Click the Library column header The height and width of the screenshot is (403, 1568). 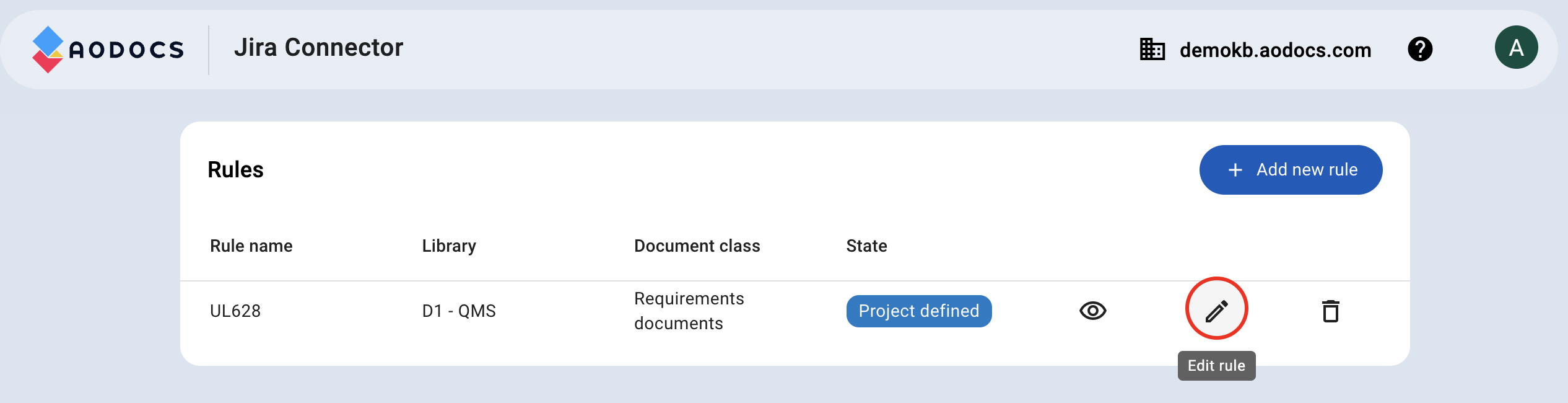(449, 246)
